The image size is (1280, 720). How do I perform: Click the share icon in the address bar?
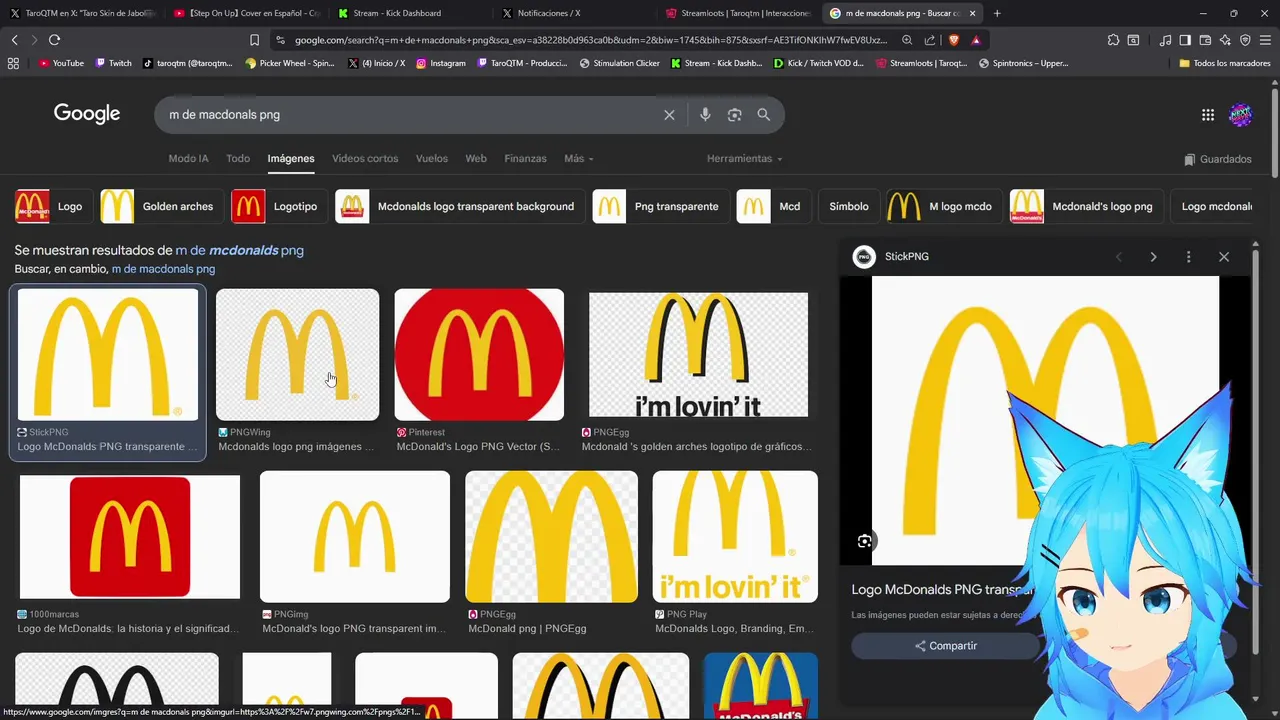[930, 40]
